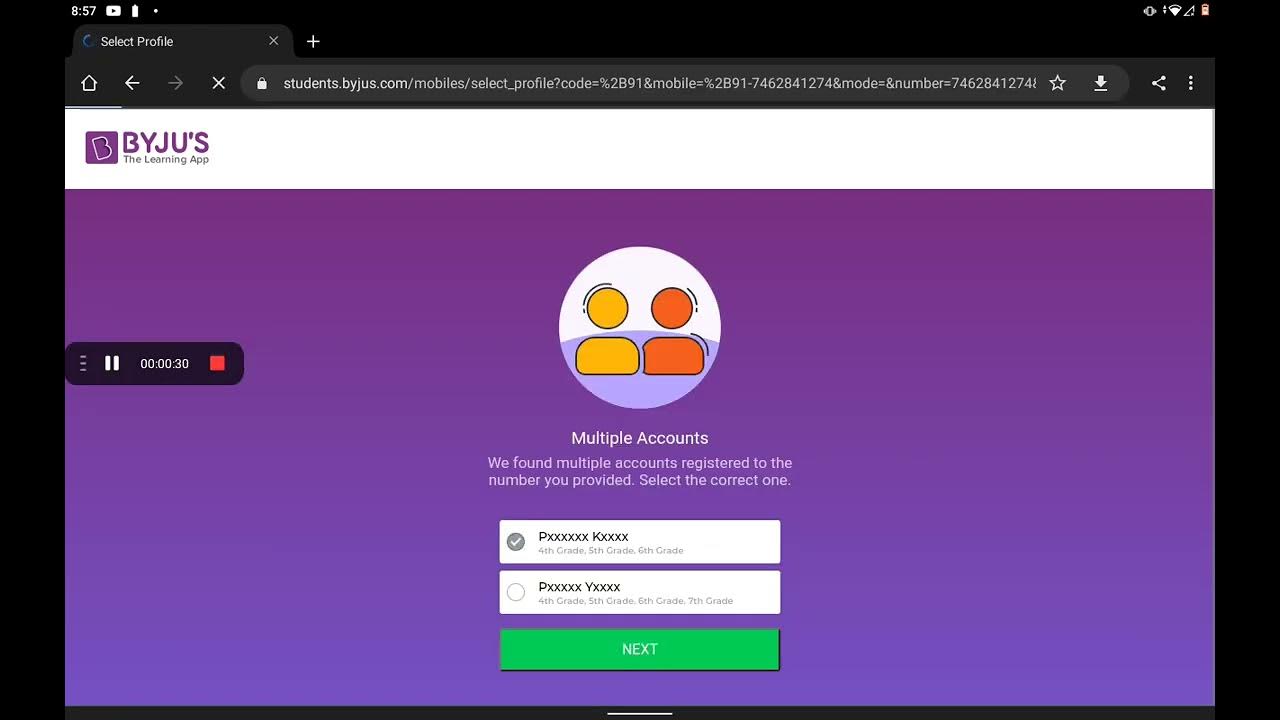
Task: Click the lock icon in address bar
Action: point(262,83)
